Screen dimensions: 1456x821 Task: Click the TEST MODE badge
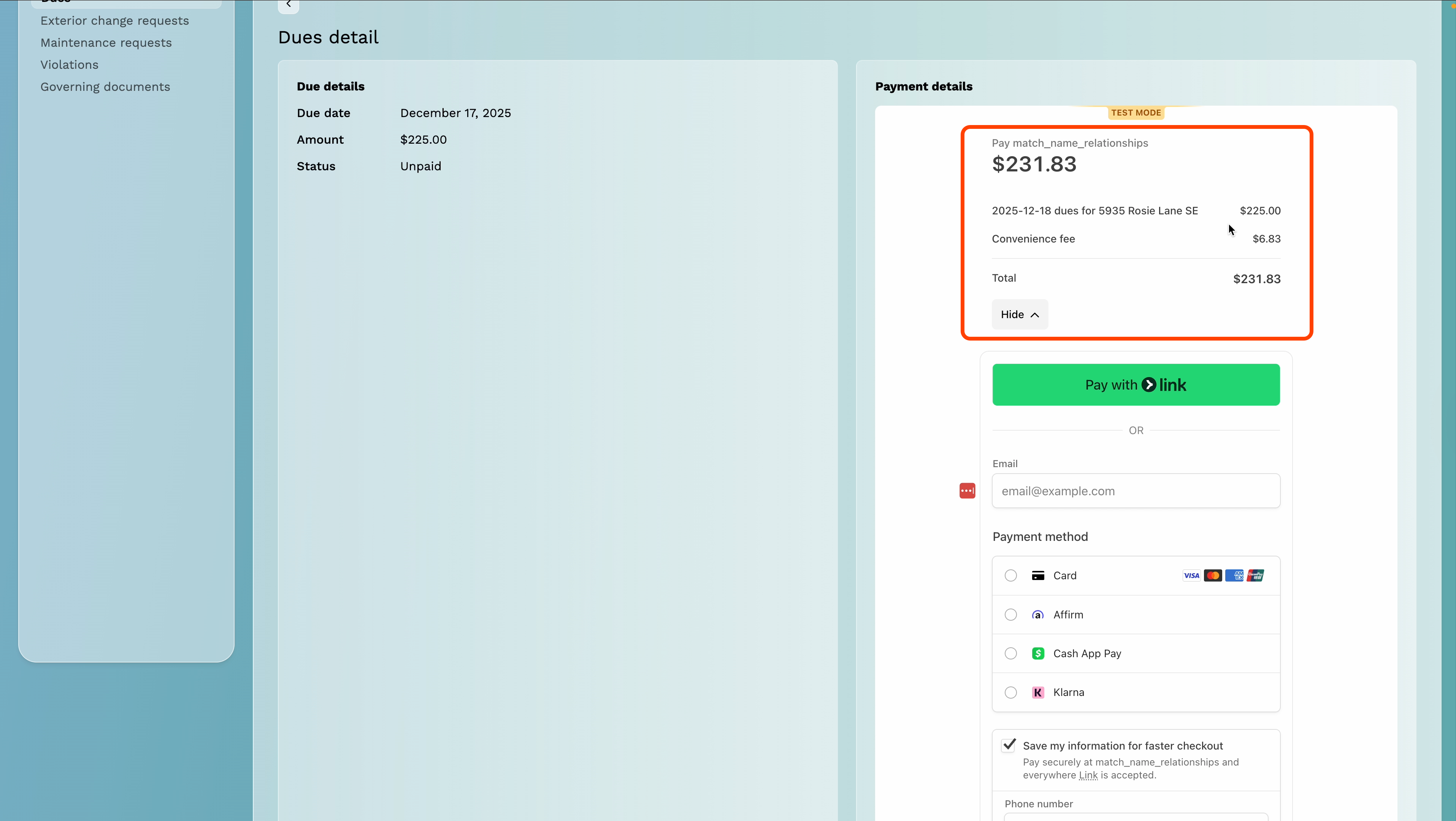coord(1136,113)
